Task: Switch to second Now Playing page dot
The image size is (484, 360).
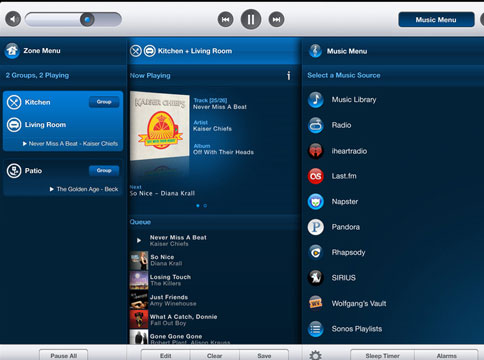Action: tap(205, 206)
